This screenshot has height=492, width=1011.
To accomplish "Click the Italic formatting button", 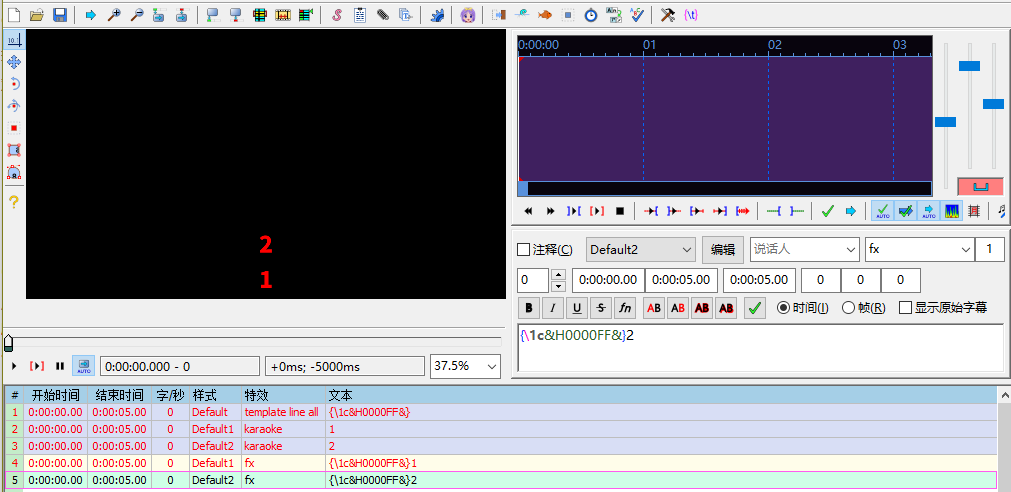I will click(552, 308).
